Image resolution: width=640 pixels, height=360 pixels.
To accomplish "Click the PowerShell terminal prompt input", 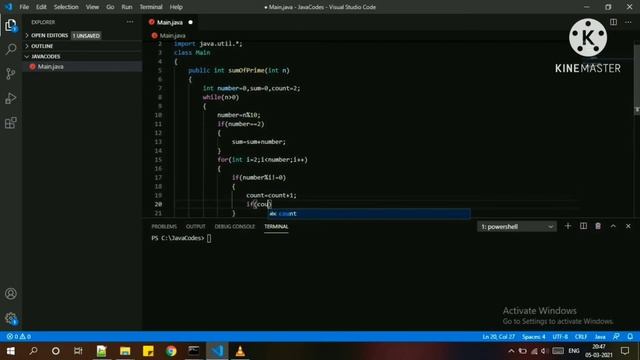I will [209, 238].
